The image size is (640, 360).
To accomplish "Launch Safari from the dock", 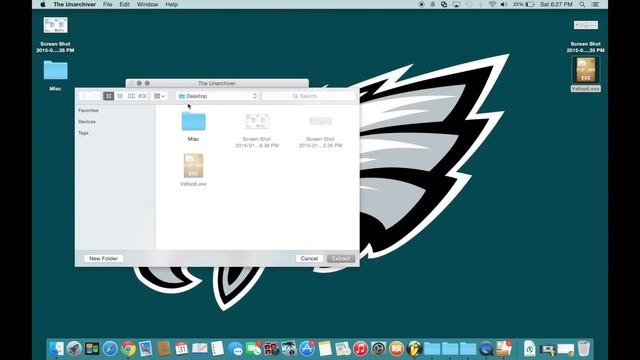I will 110,349.
